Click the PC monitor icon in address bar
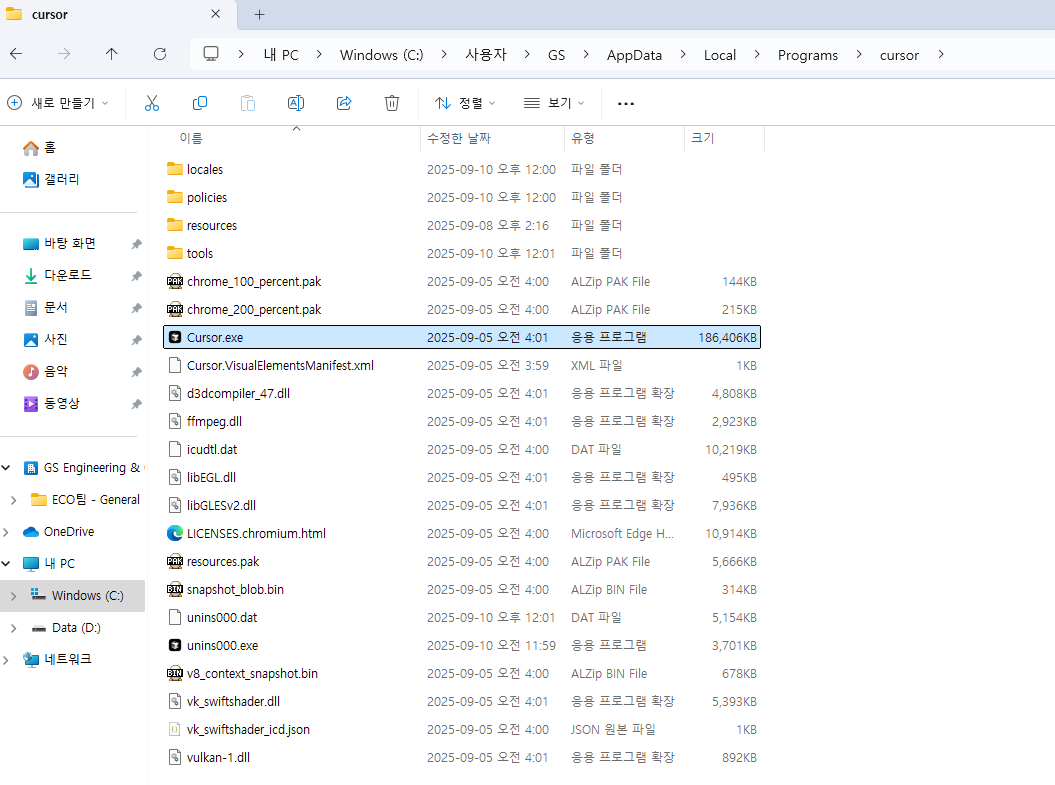1055x785 pixels. pos(211,54)
